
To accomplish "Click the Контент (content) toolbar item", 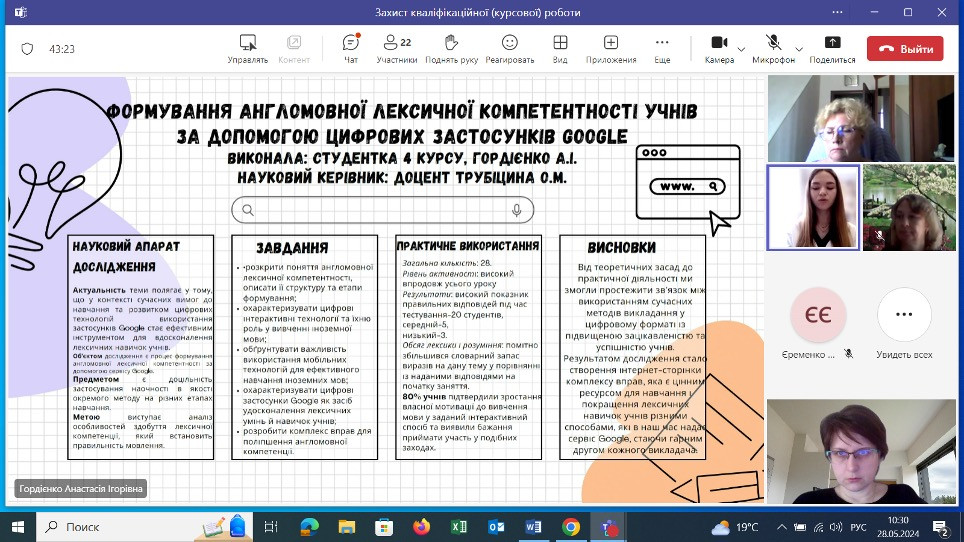I will [x=294, y=49].
